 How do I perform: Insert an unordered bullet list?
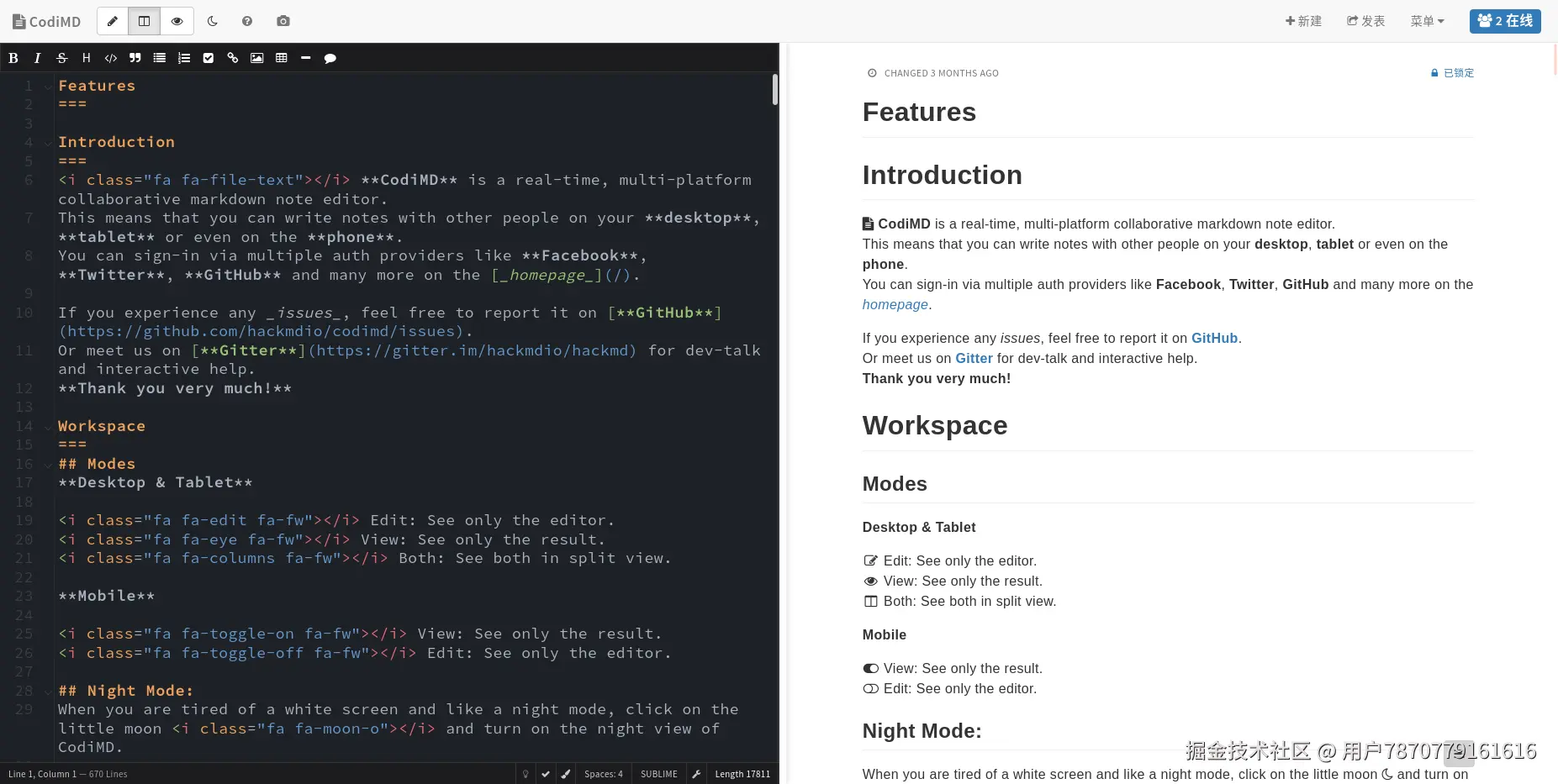(x=159, y=58)
